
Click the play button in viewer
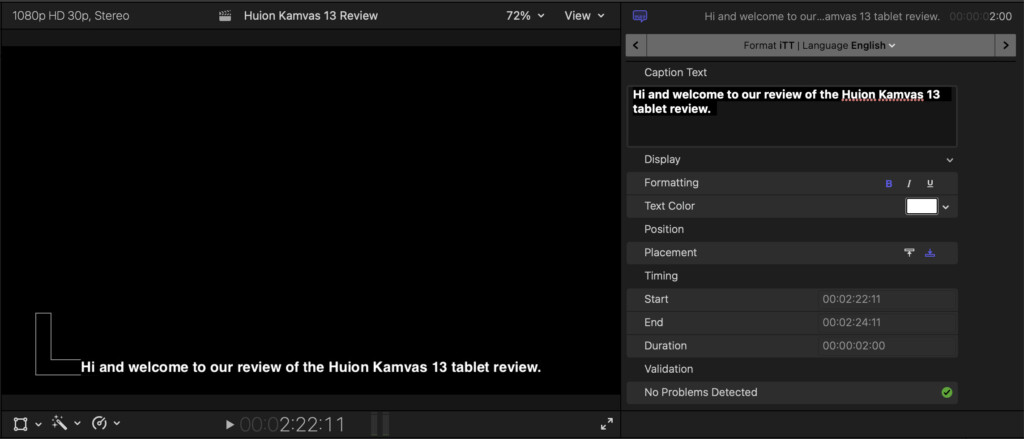(230, 425)
